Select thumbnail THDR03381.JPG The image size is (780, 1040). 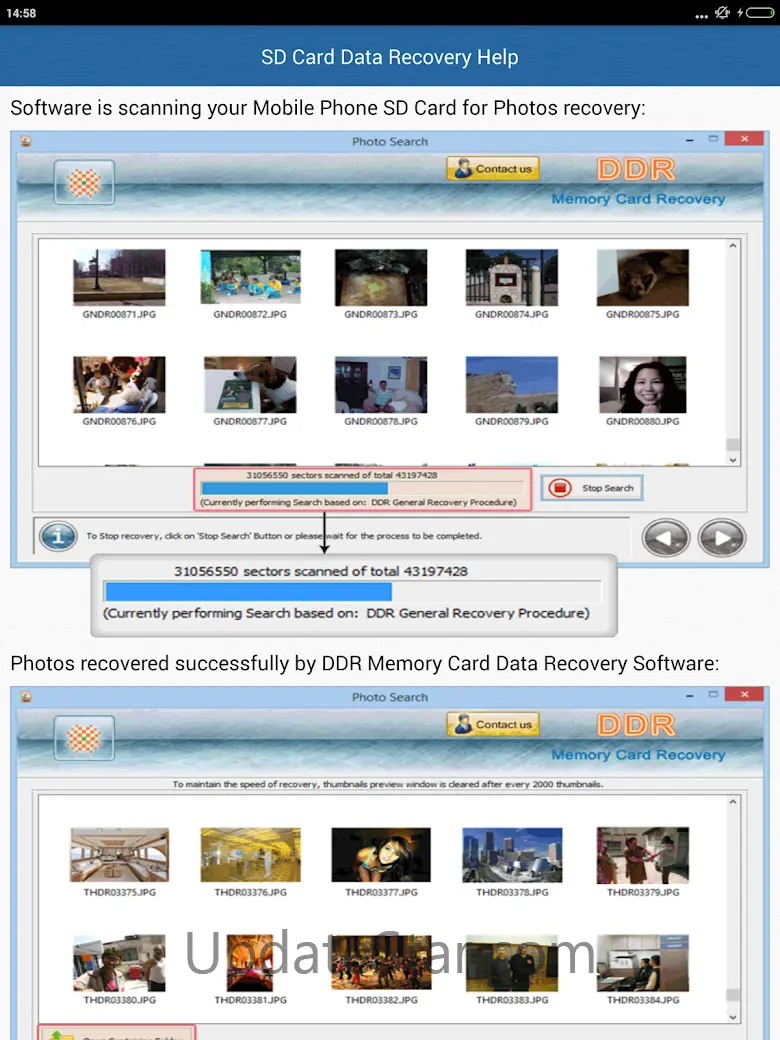[x=250, y=962]
